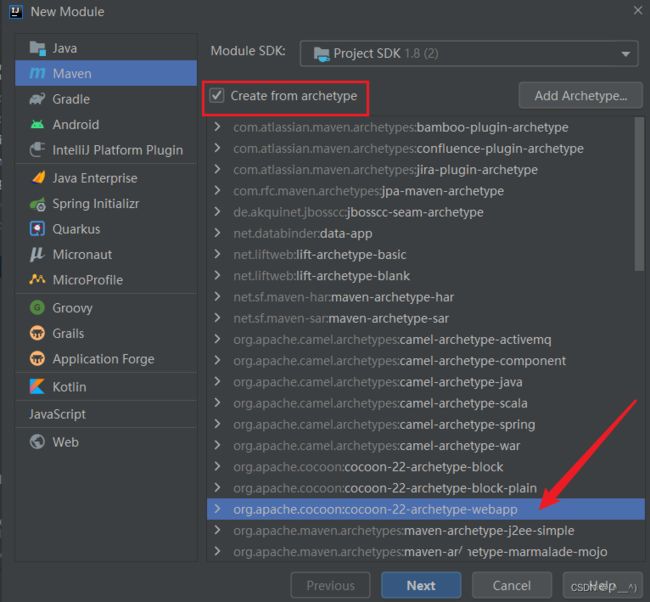Select camel-archetype-war row
Screen dimensions: 650x602
(x=420, y=445)
